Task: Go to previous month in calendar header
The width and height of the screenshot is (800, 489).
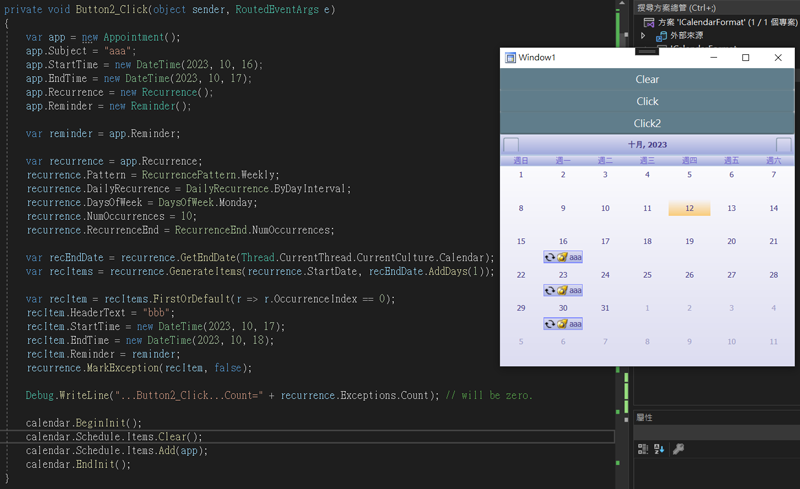Action: click(510, 145)
